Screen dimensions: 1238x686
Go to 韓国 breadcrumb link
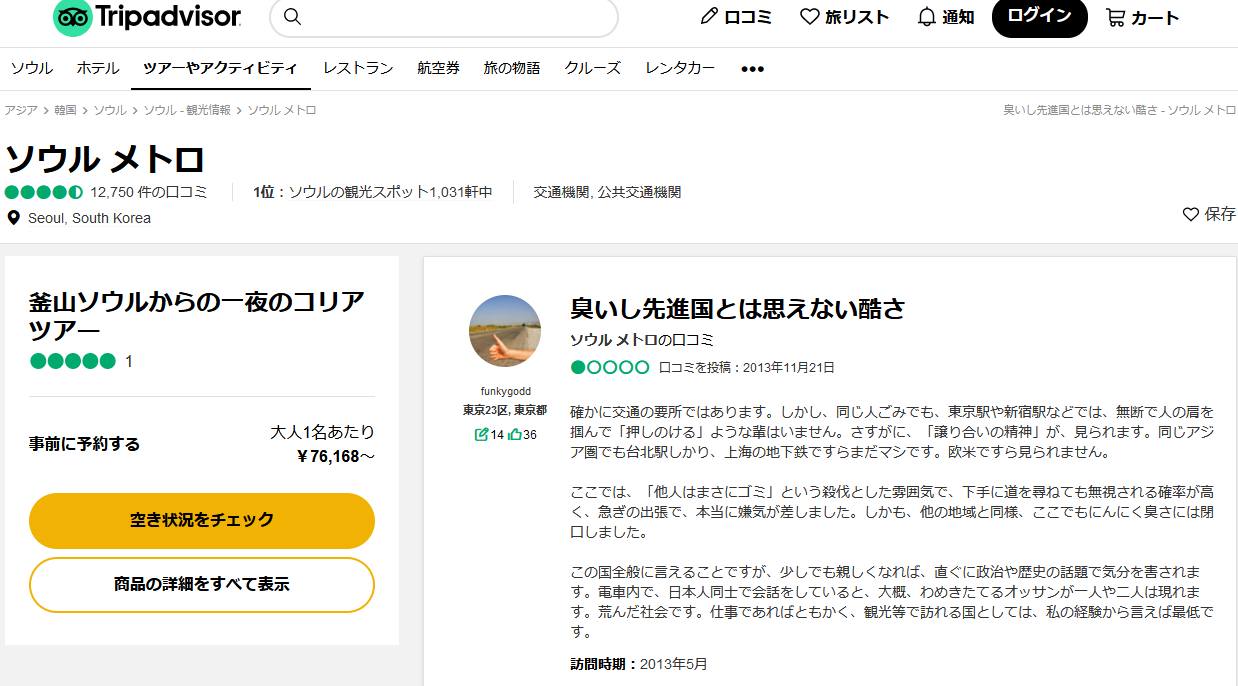point(66,110)
